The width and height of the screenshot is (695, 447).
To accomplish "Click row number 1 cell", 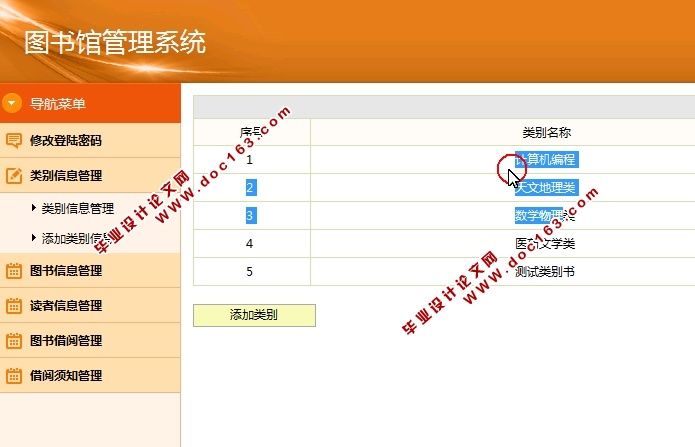I will click(250, 160).
